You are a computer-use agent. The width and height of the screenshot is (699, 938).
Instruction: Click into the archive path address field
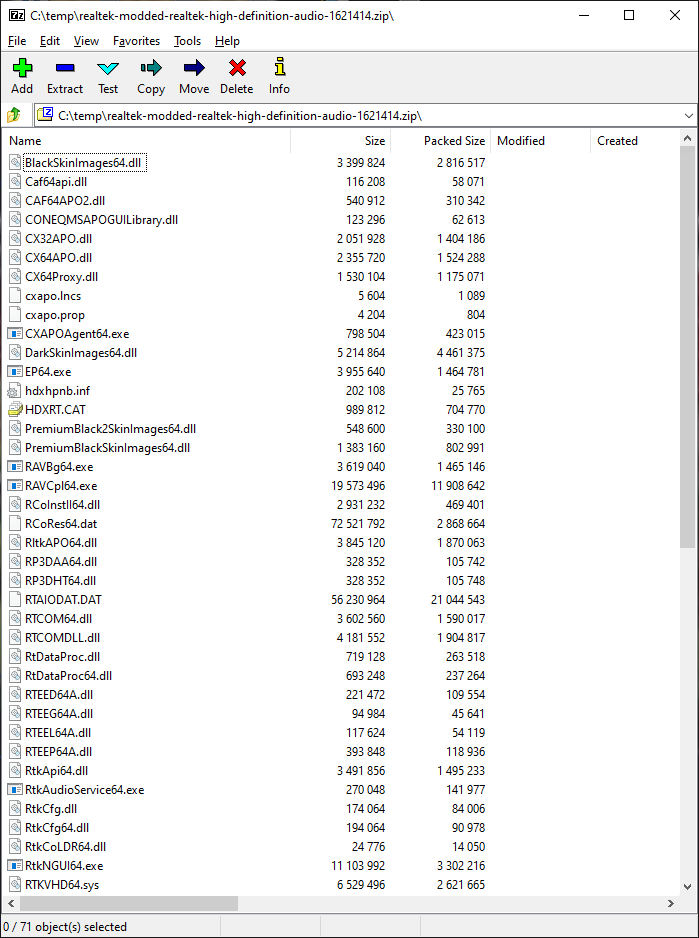click(x=350, y=115)
